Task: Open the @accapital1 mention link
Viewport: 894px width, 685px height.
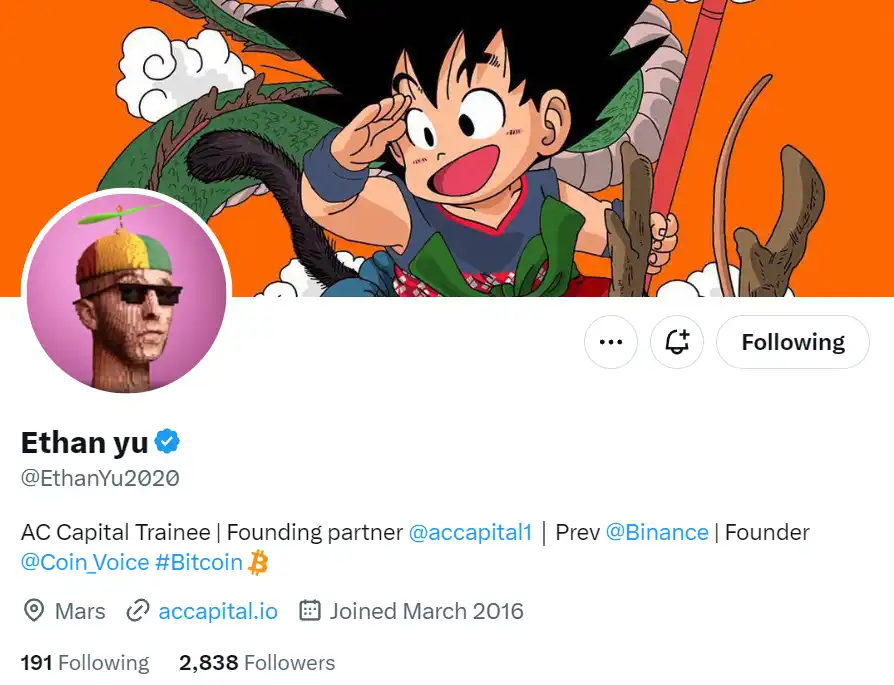Action: click(x=470, y=532)
